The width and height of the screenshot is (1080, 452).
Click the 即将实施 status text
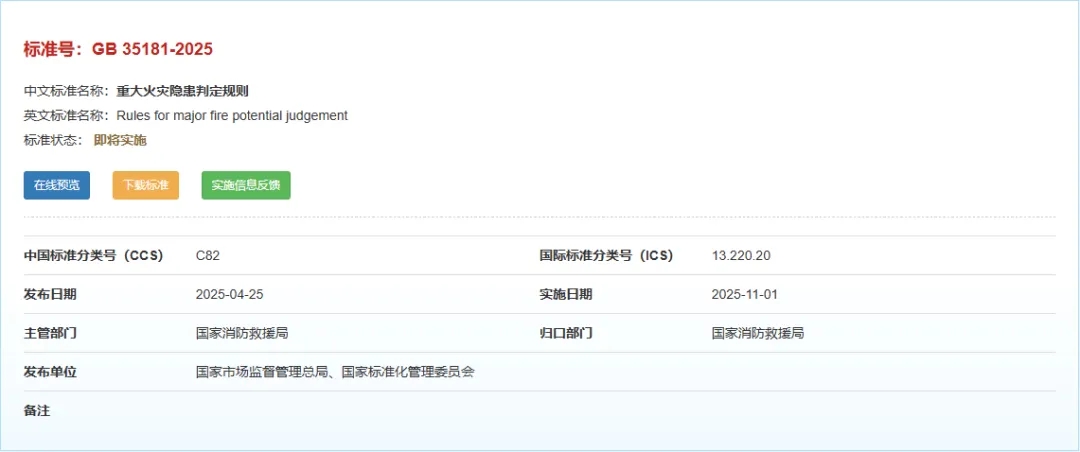pyautogui.click(x=120, y=140)
